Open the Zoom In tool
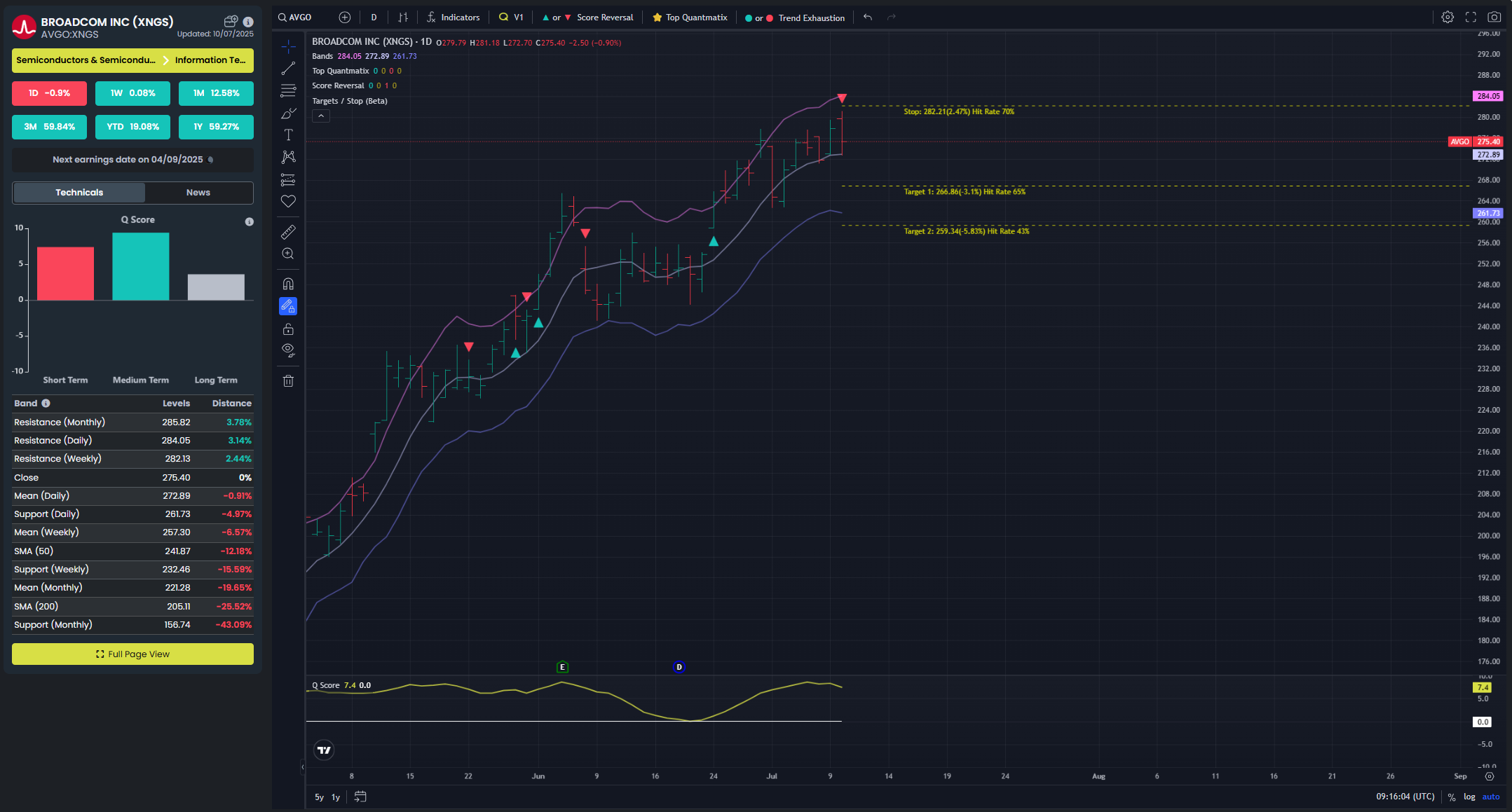The height and width of the screenshot is (812, 1512). click(x=288, y=254)
